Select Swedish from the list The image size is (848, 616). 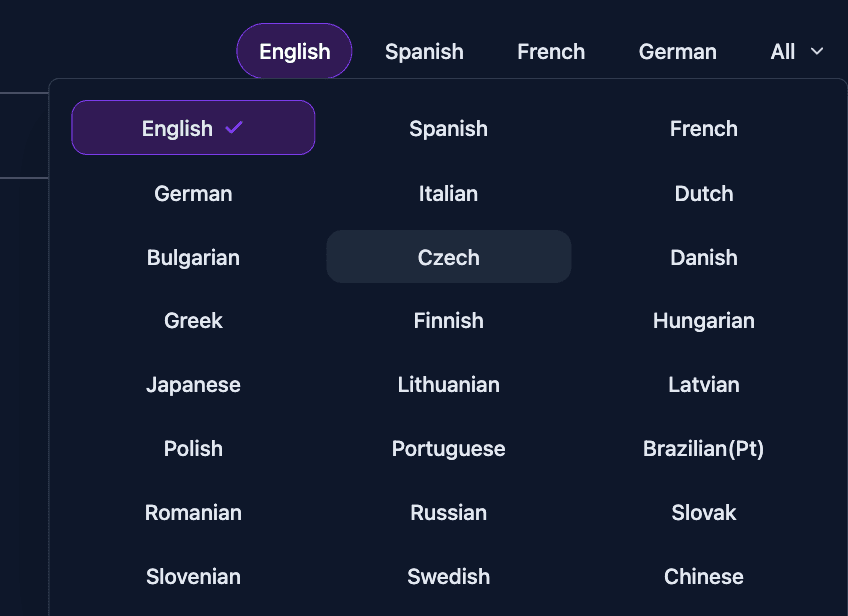448,576
